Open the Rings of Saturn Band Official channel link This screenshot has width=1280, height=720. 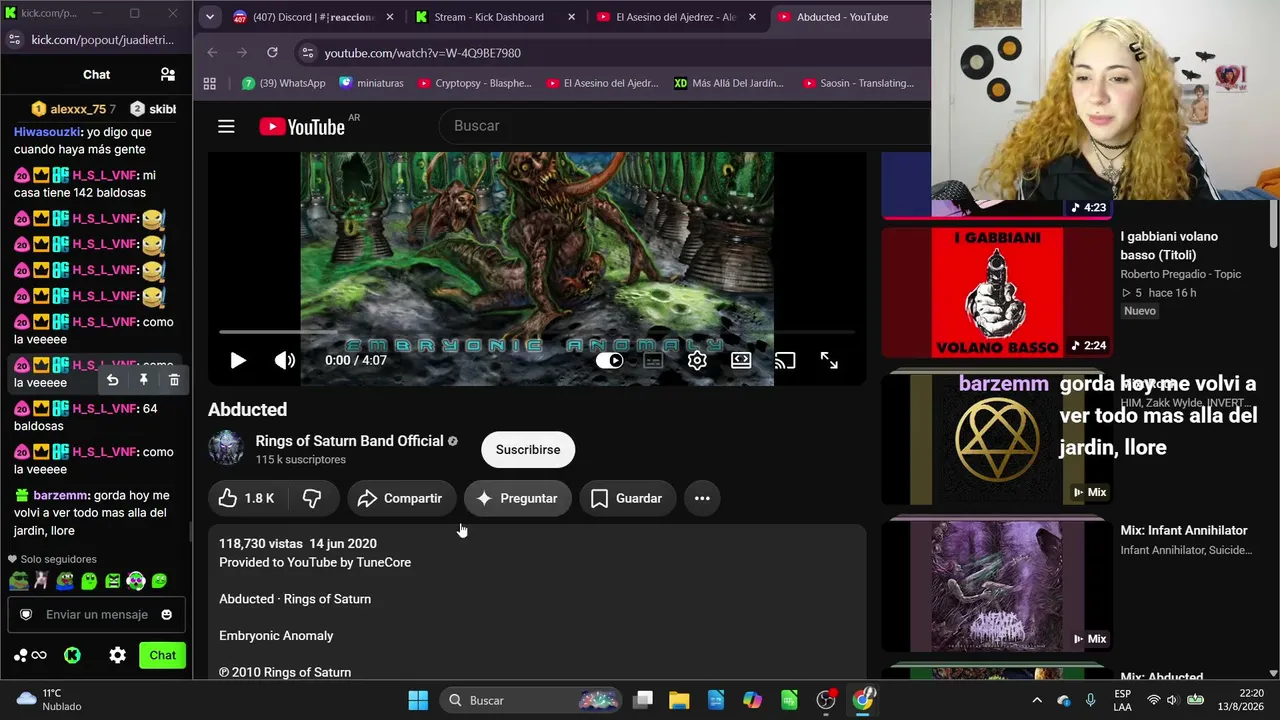(x=349, y=441)
